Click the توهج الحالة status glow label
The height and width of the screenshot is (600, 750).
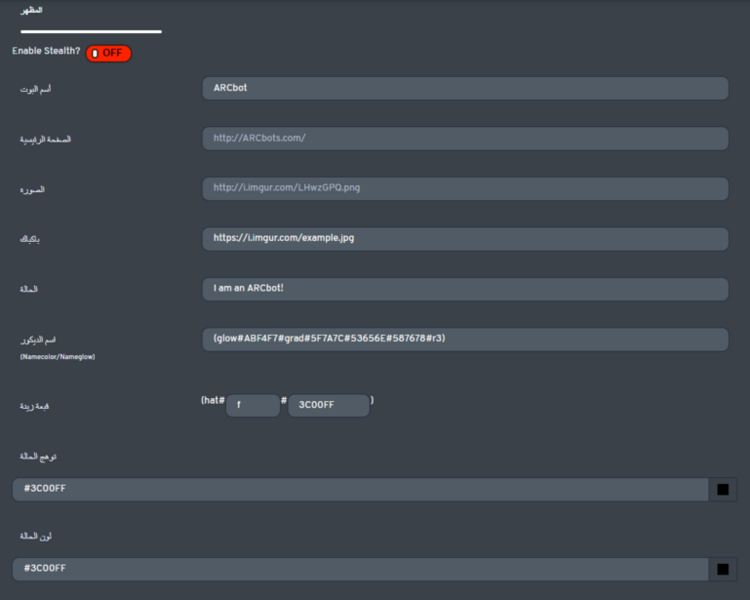38,456
